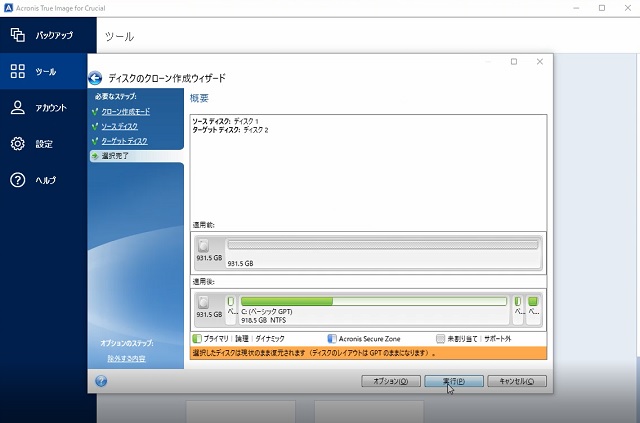Screen dimensions: 640x423
Task: Close the main Acronis window
Action: point(628,8)
